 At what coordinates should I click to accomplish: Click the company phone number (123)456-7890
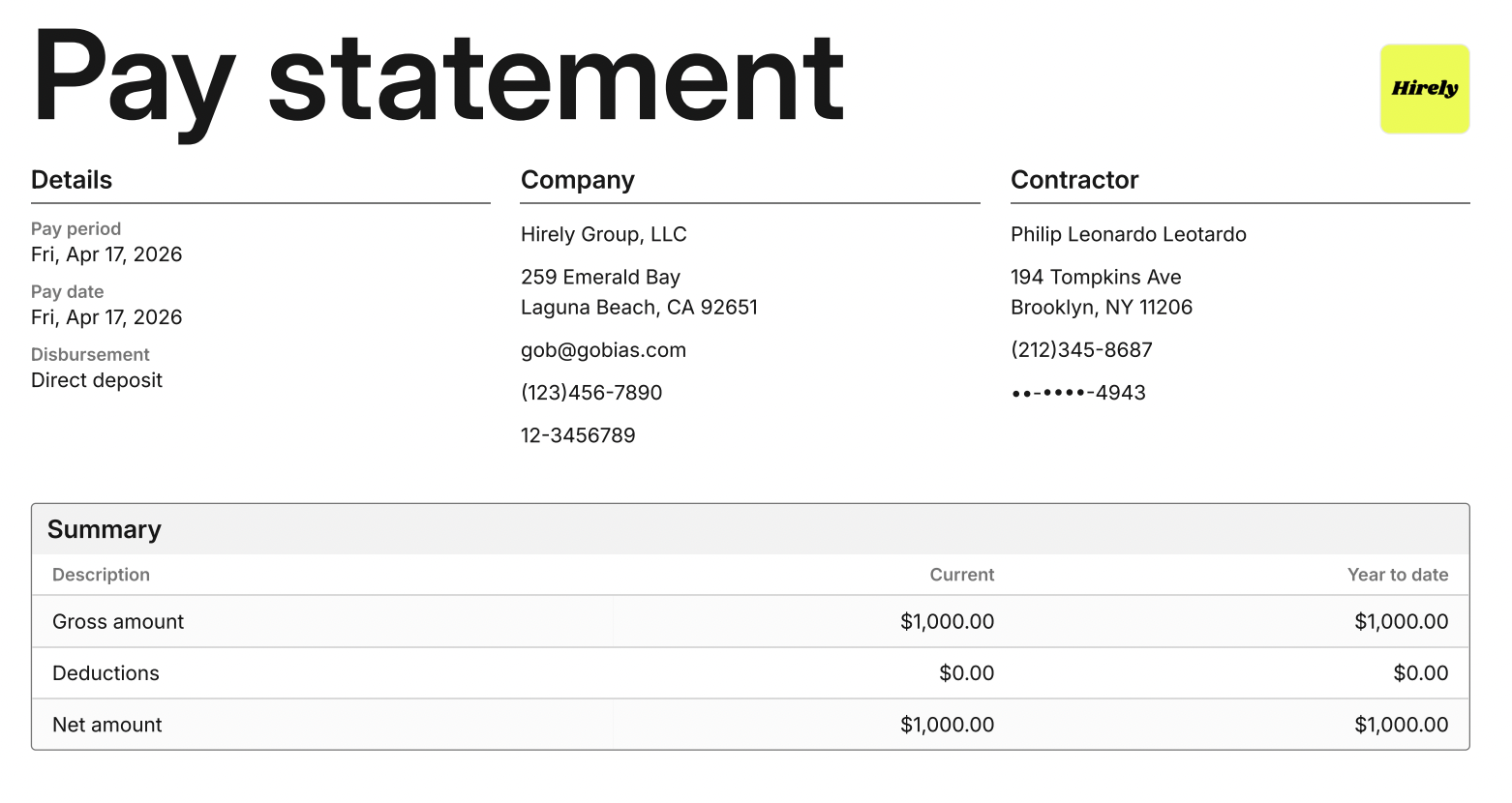[x=591, y=393]
